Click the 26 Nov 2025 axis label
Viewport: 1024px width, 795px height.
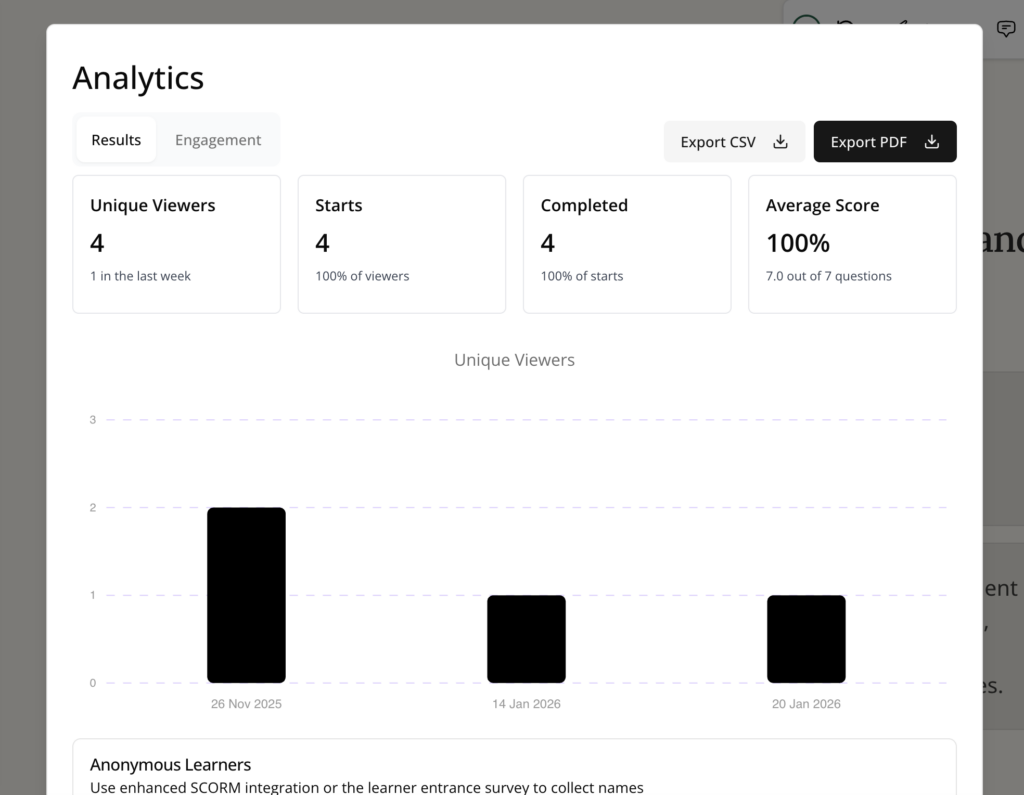click(x=246, y=704)
